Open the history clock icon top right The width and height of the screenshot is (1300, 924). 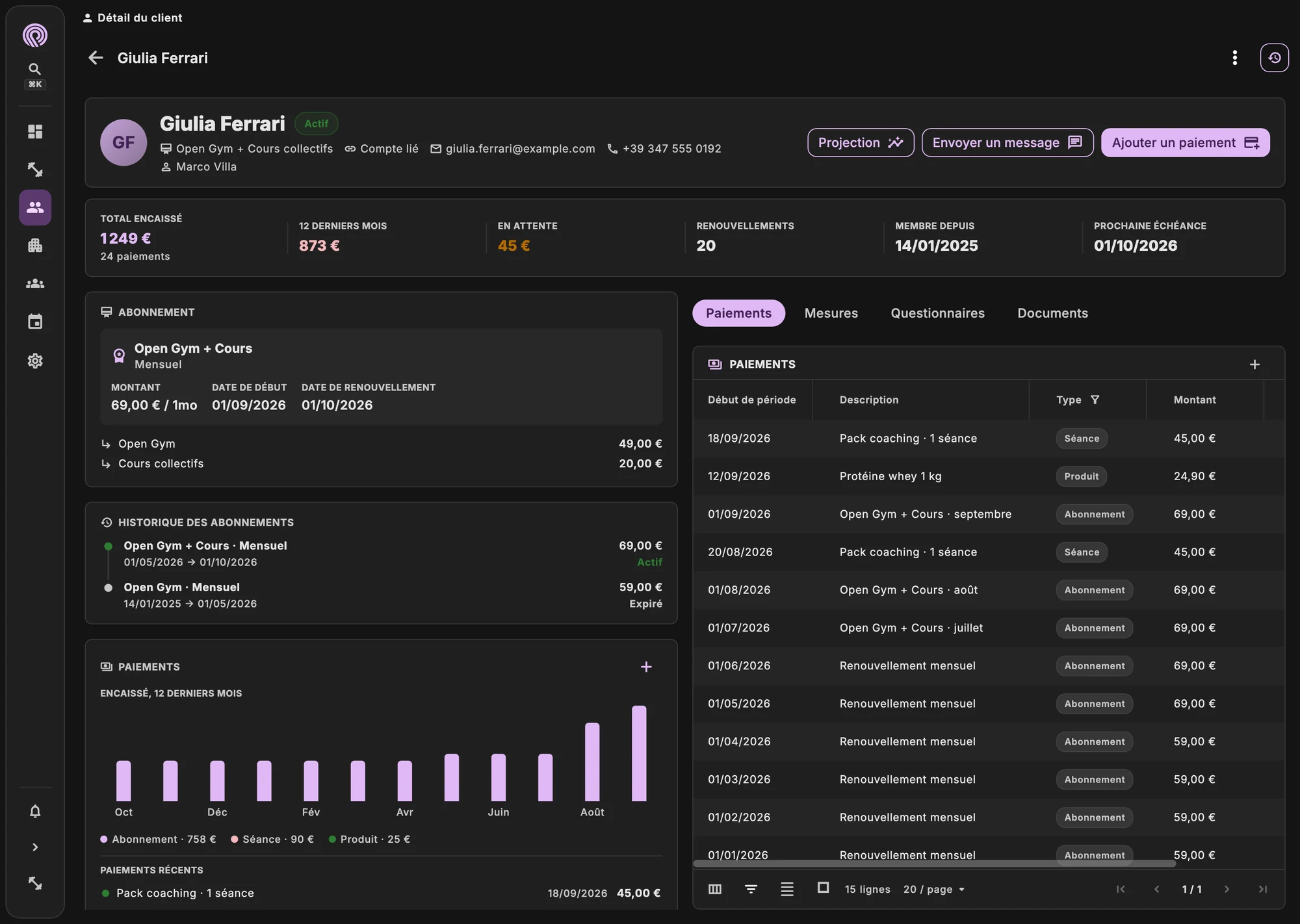click(x=1274, y=58)
